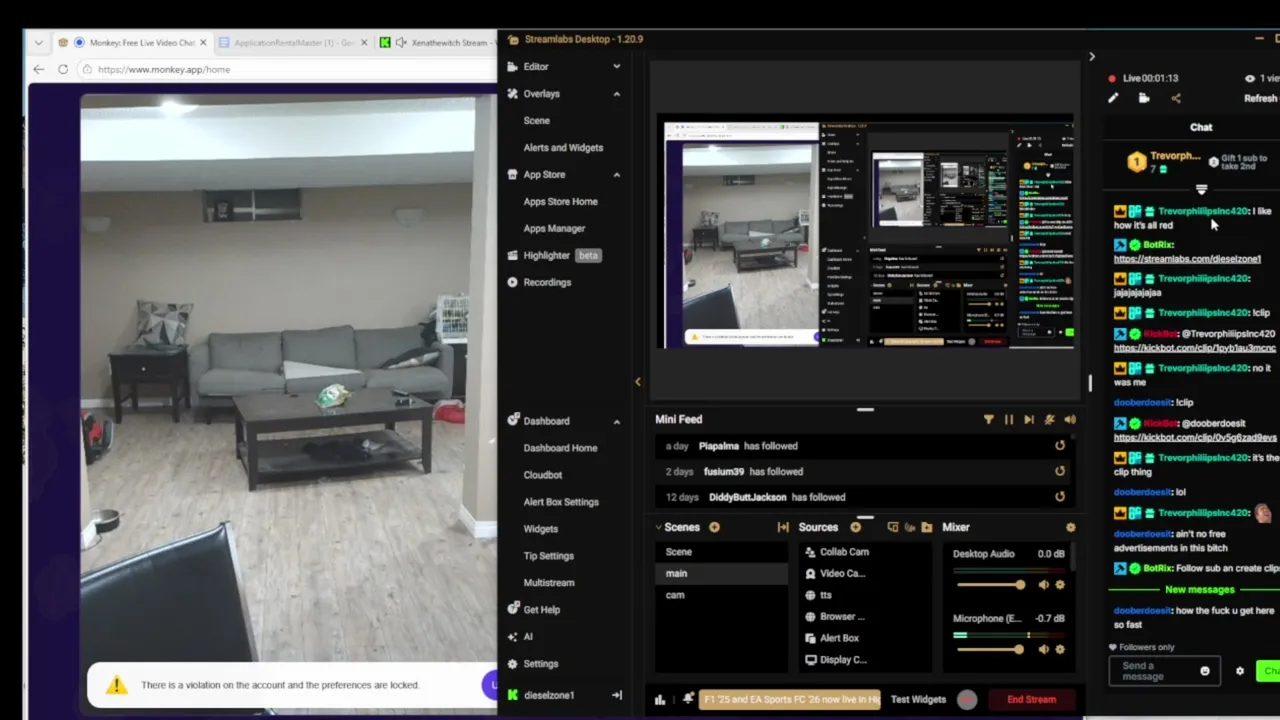Add a new scene with plus icon

(714, 527)
